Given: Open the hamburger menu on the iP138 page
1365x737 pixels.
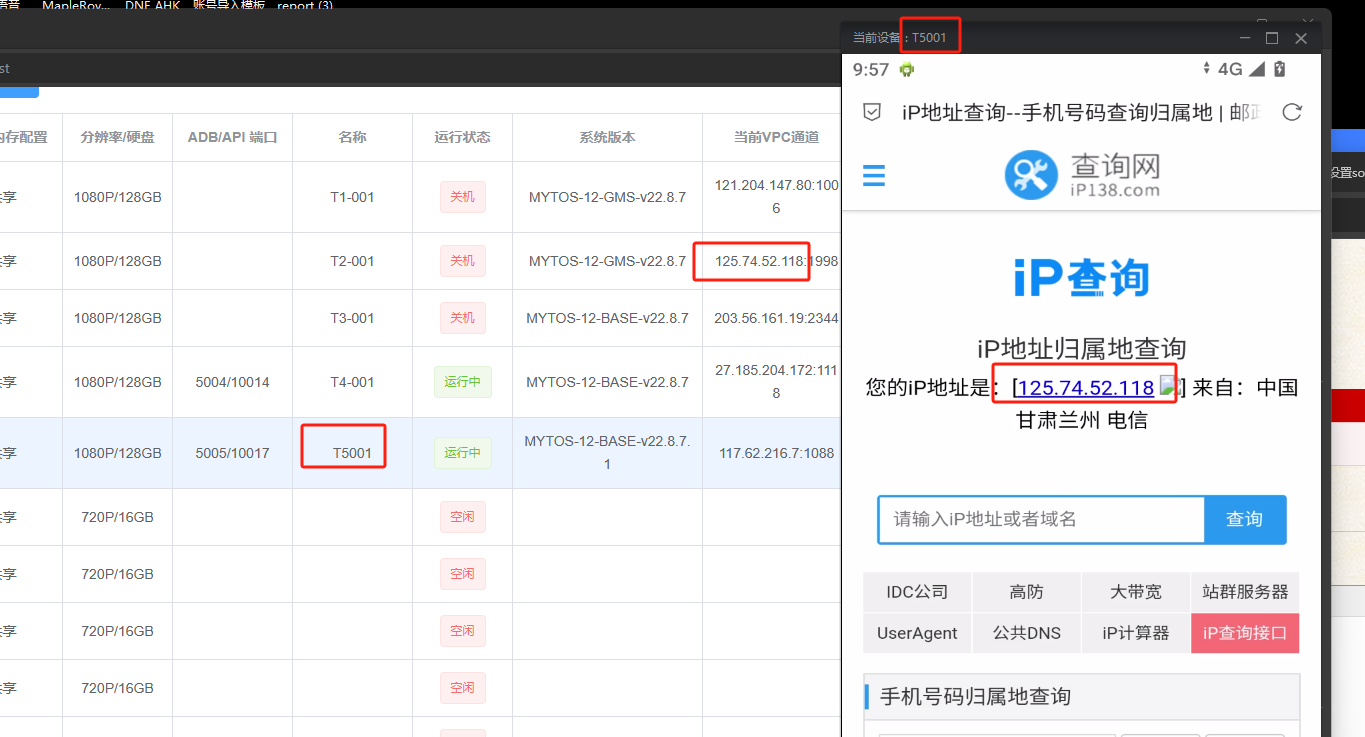Looking at the screenshot, I should (874, 176).
